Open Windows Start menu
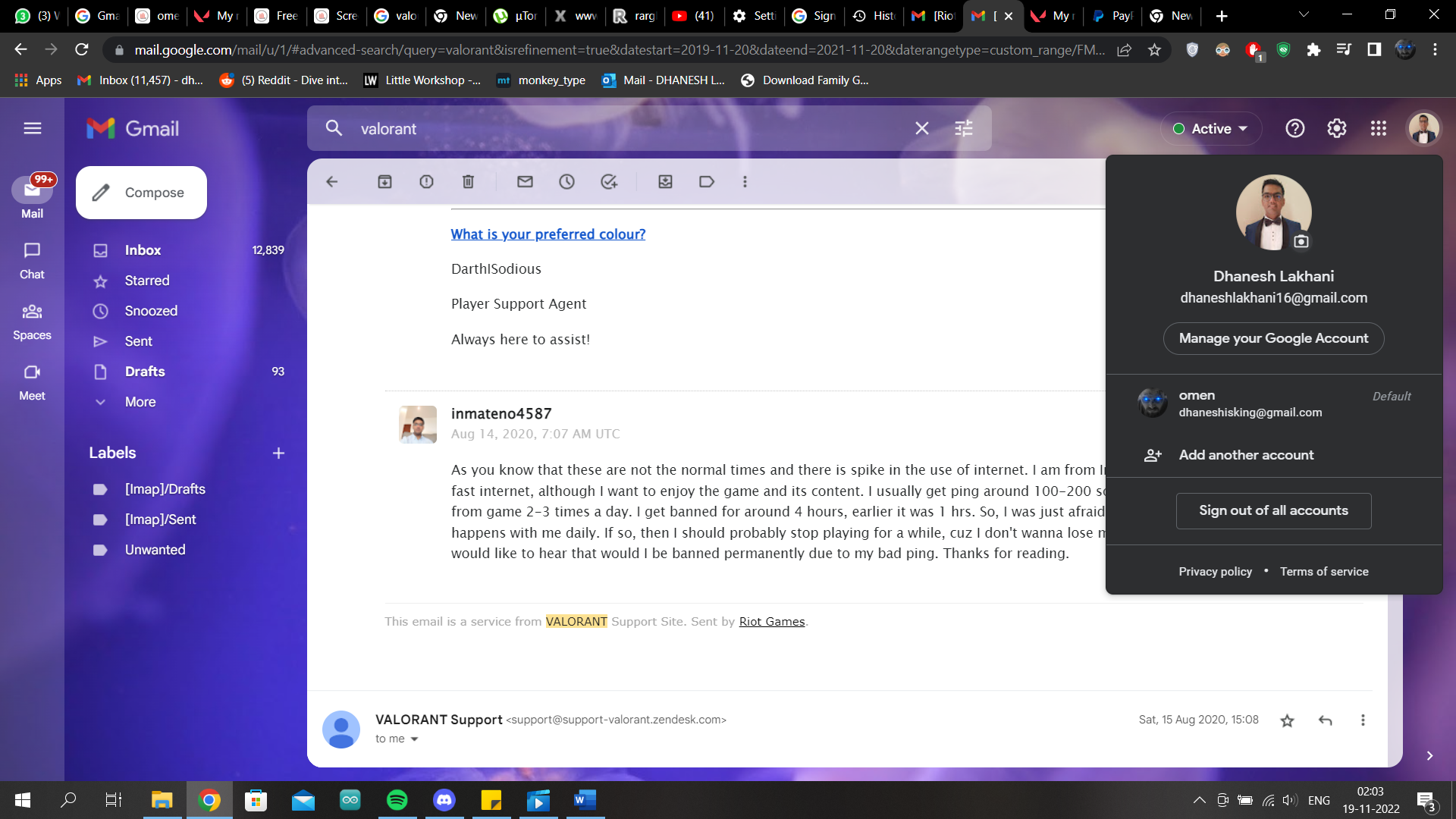 23,800
